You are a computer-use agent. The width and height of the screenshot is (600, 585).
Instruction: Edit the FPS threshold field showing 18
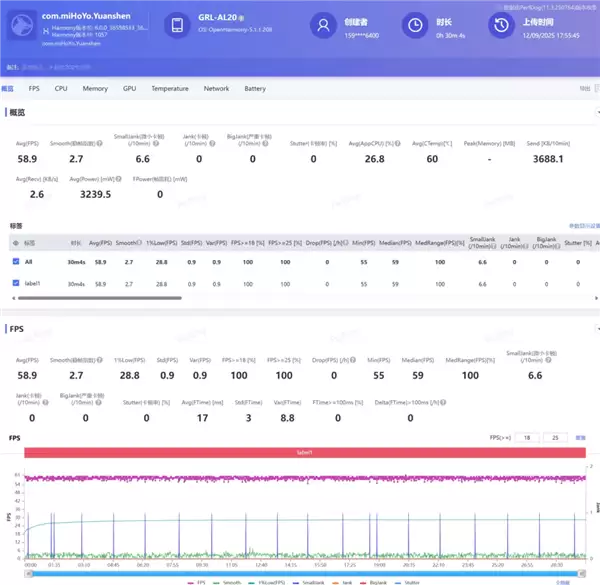point(530,437)
